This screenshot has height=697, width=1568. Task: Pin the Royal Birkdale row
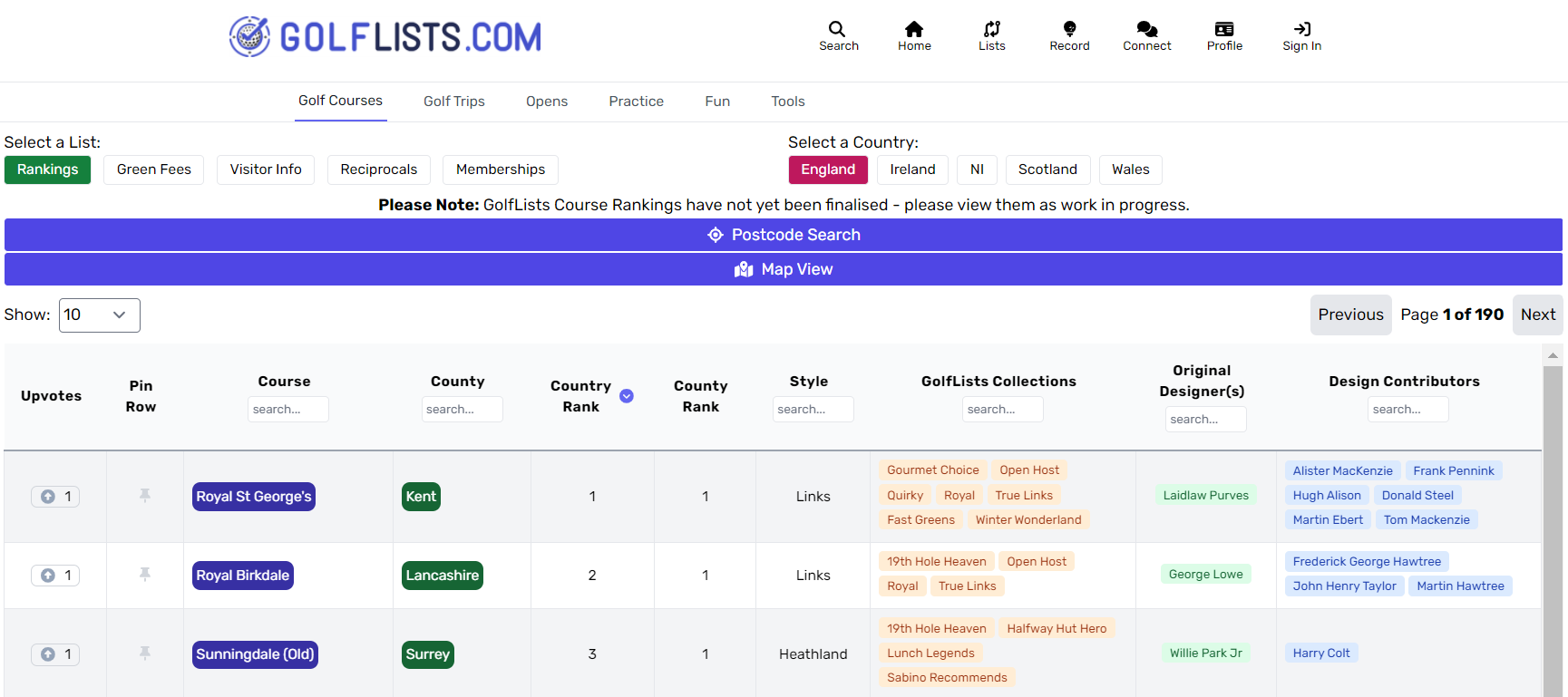point(144,575)
